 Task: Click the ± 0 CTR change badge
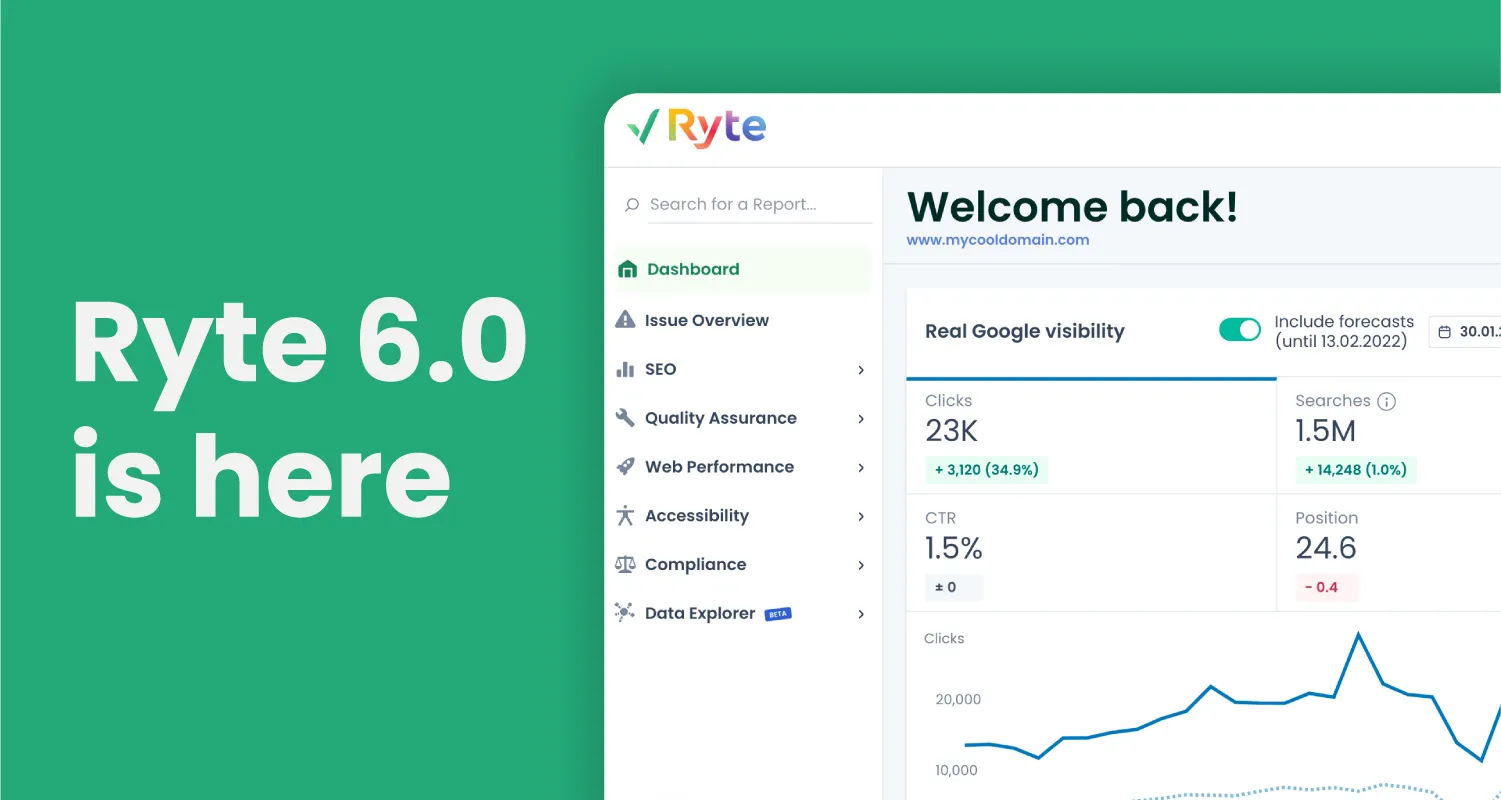(x=954, y=587)
